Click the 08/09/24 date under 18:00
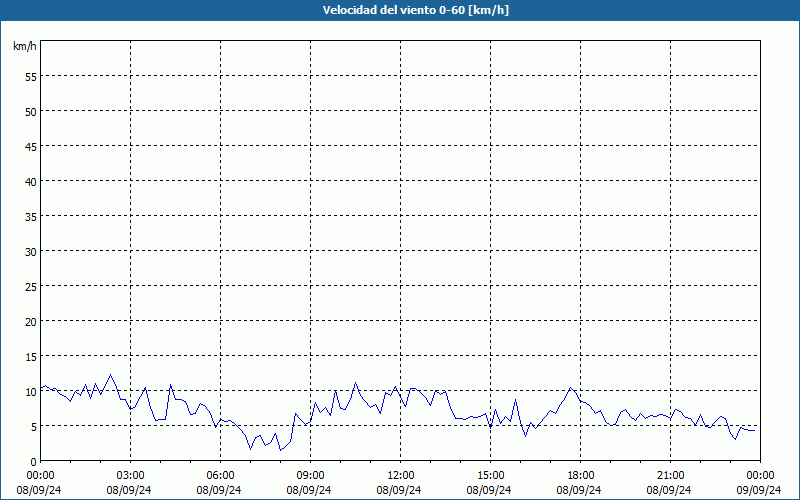Viewport: 800px width, 500px height. [x=579, y=490]
